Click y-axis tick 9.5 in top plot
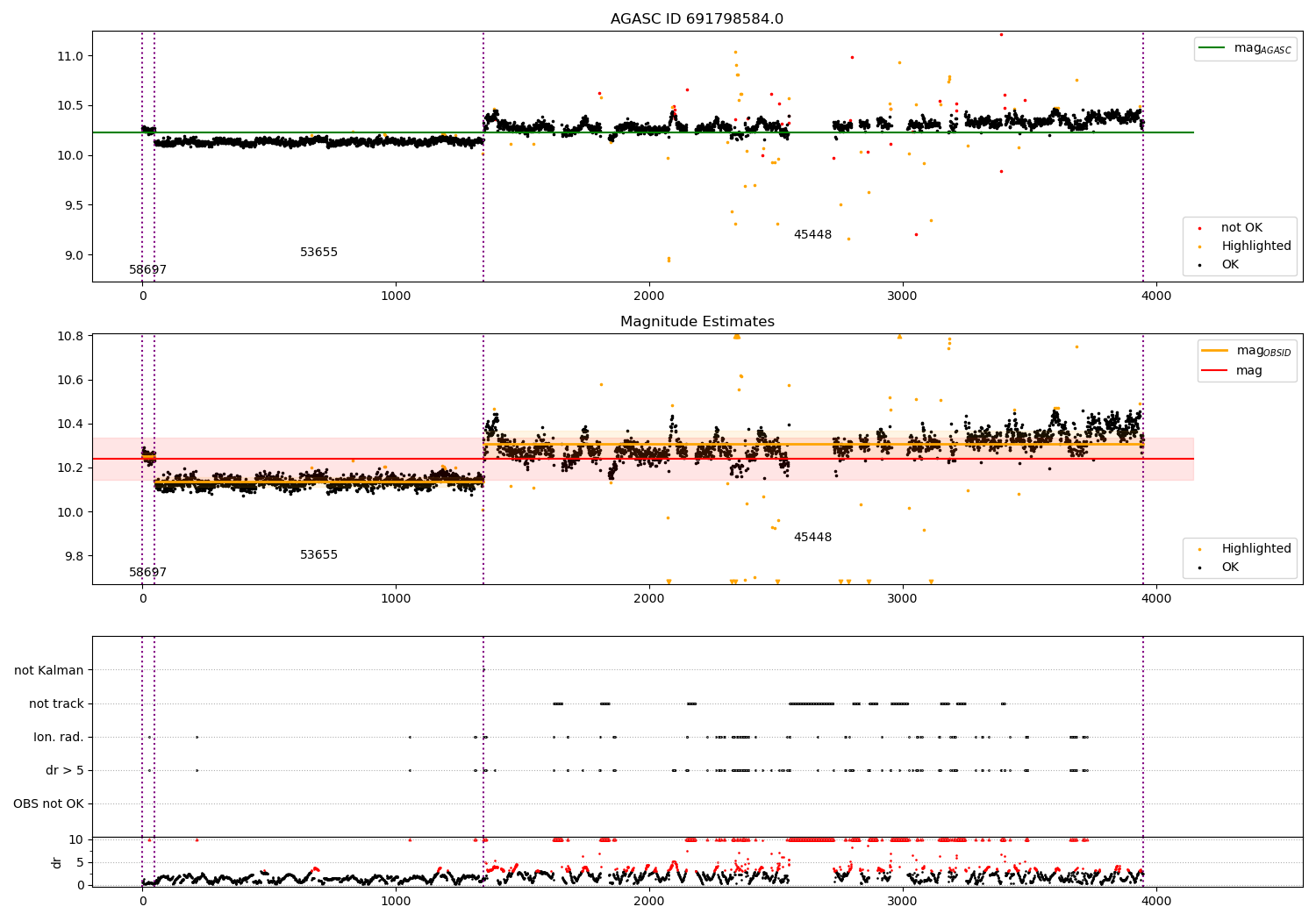Viewport: 1316px width, 921px height. pos(74,206)
